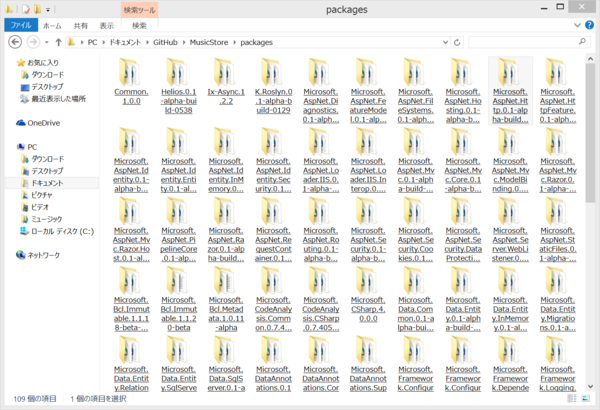Open the Microsoft.AspNet.Diagnostics folder
The height and width of the screenshot is (410, 600).
(x=321, y=91)
